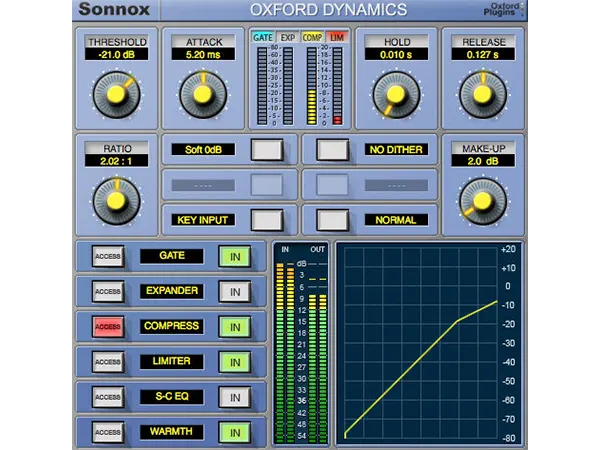The width and height of the screenshot is (600, 450).
Task: Click the button beside KEY INPUT
Action: point(267,220)
